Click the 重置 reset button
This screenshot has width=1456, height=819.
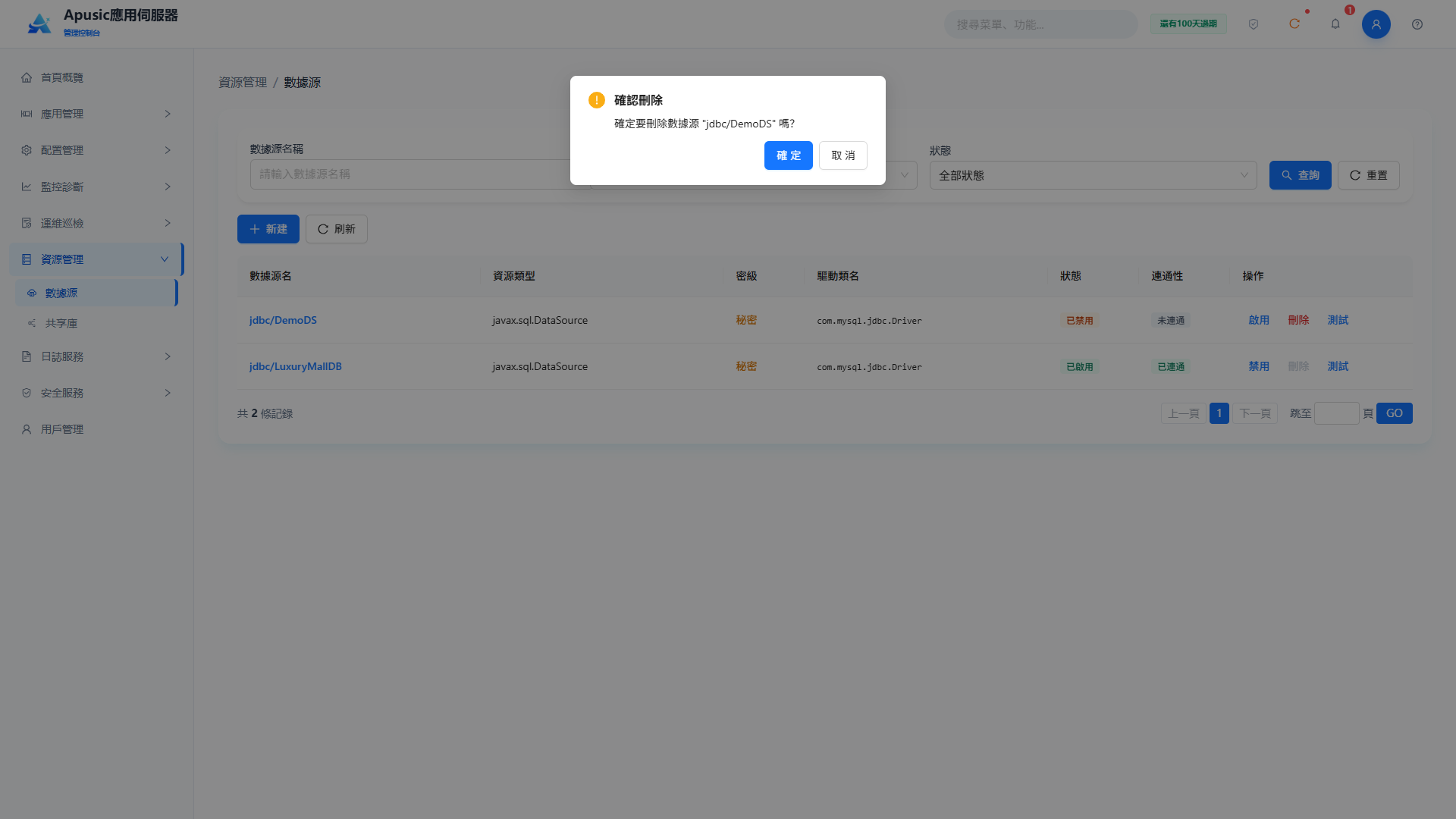coord(1368,175)
